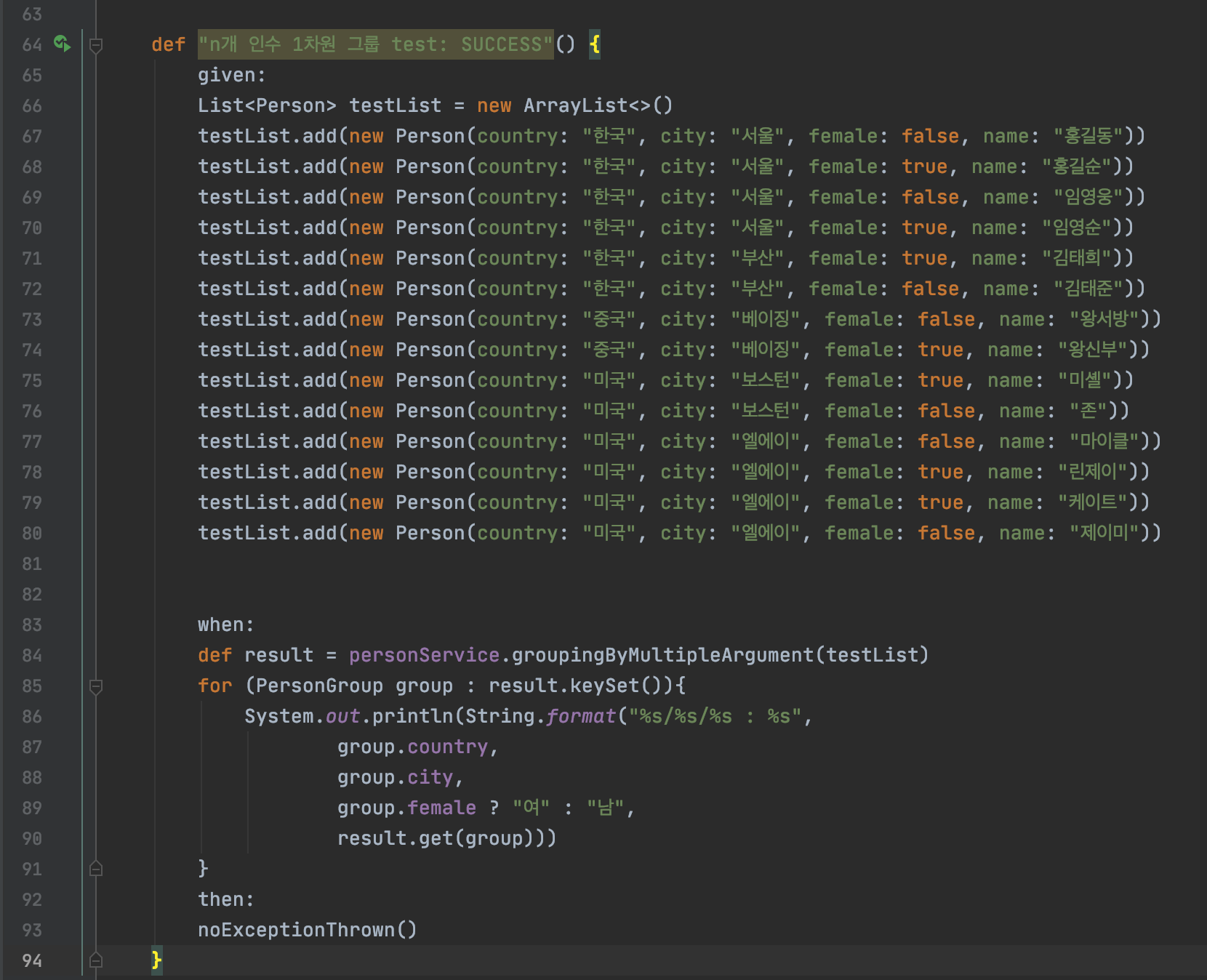Click the name string "김태준"
This screenshot has height=980, width=1207.
point(1088,289)
